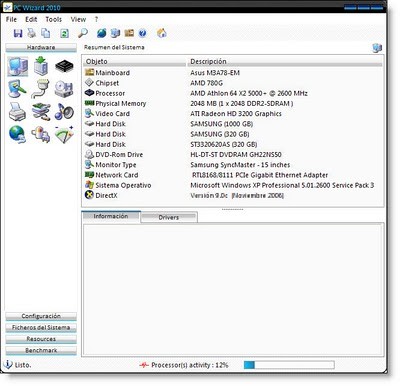Viewport: 400px width, 386px height.
Task: Select the System Summary computer icon
Action: tap(18, 67)
